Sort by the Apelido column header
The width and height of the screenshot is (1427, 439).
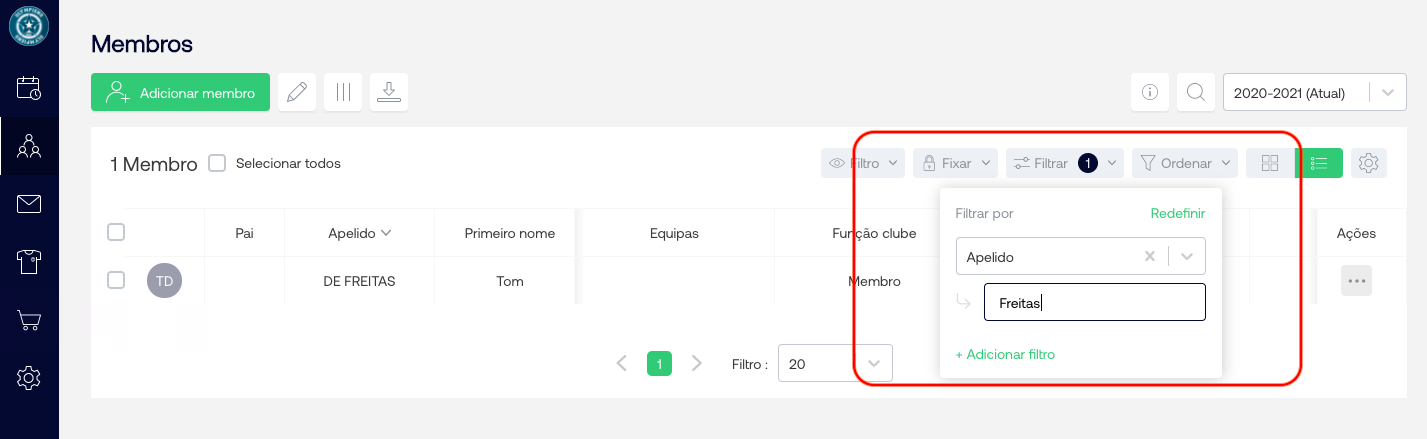tap(359, 233)
